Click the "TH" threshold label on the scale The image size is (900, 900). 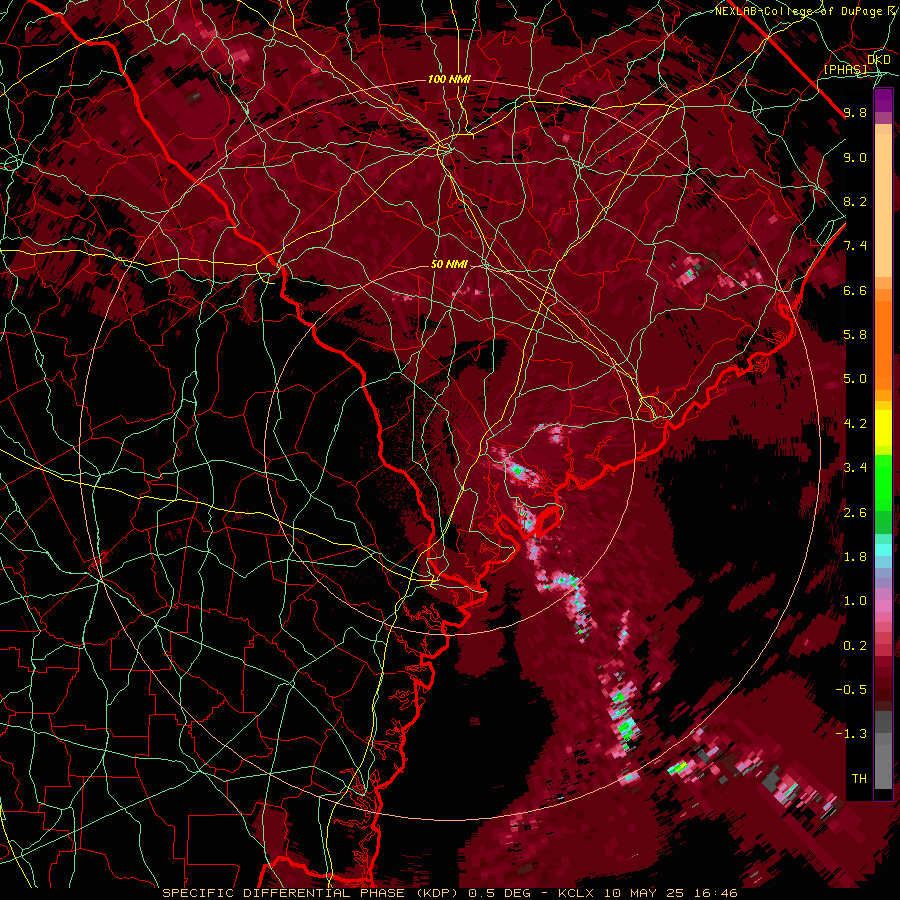click(x=859, y=779)
